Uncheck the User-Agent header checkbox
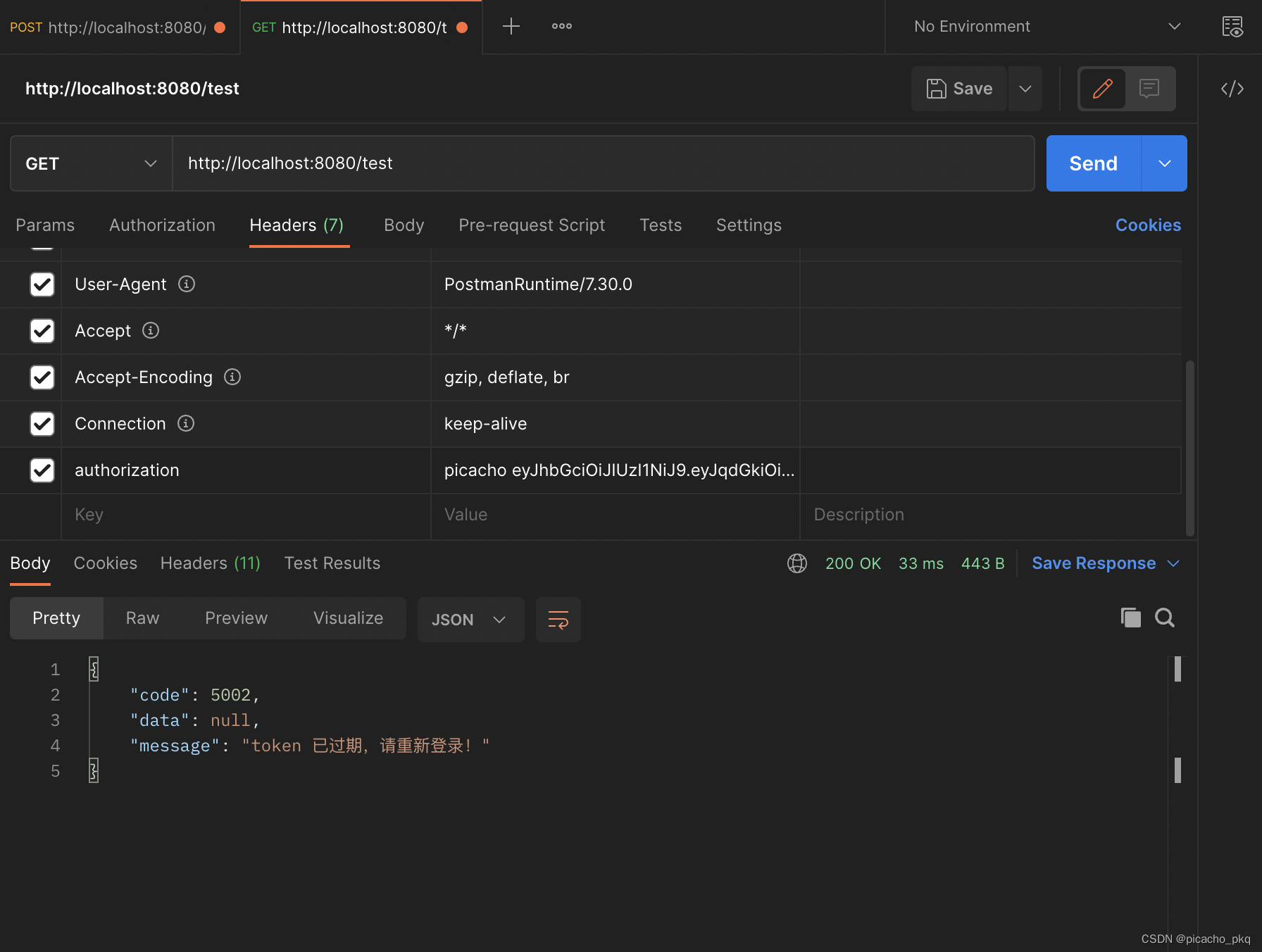This screenshot has width=1262, height=952. tap(42, 284)
